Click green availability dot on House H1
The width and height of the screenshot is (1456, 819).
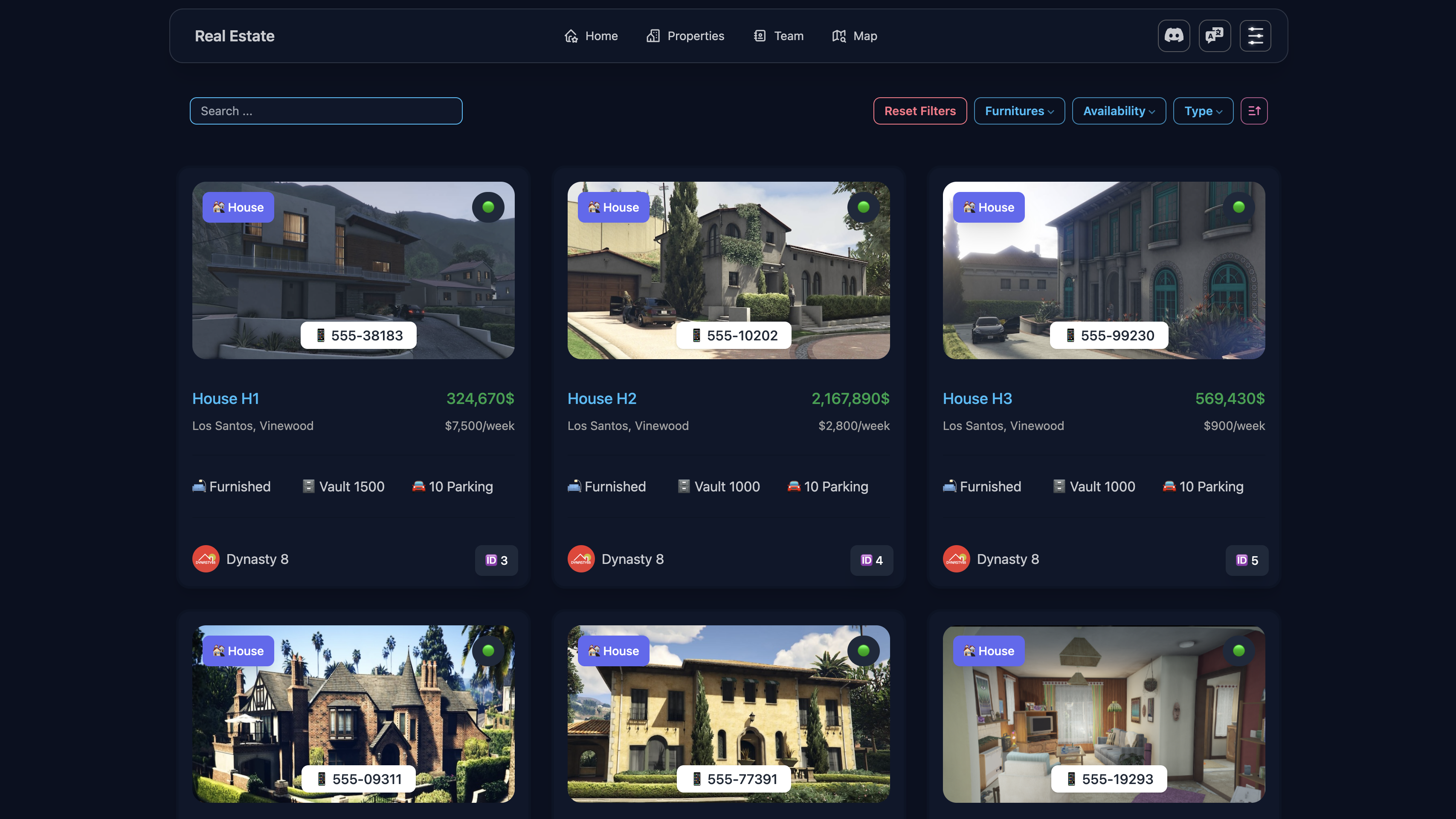(x=488, y=207)
